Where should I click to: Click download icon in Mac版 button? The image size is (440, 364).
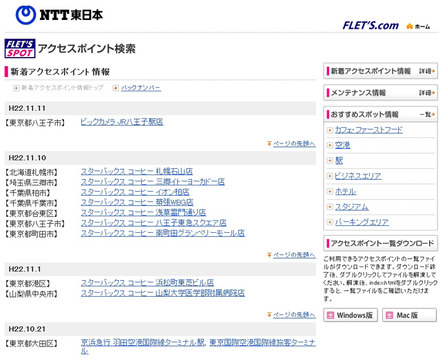pos(389,315)
